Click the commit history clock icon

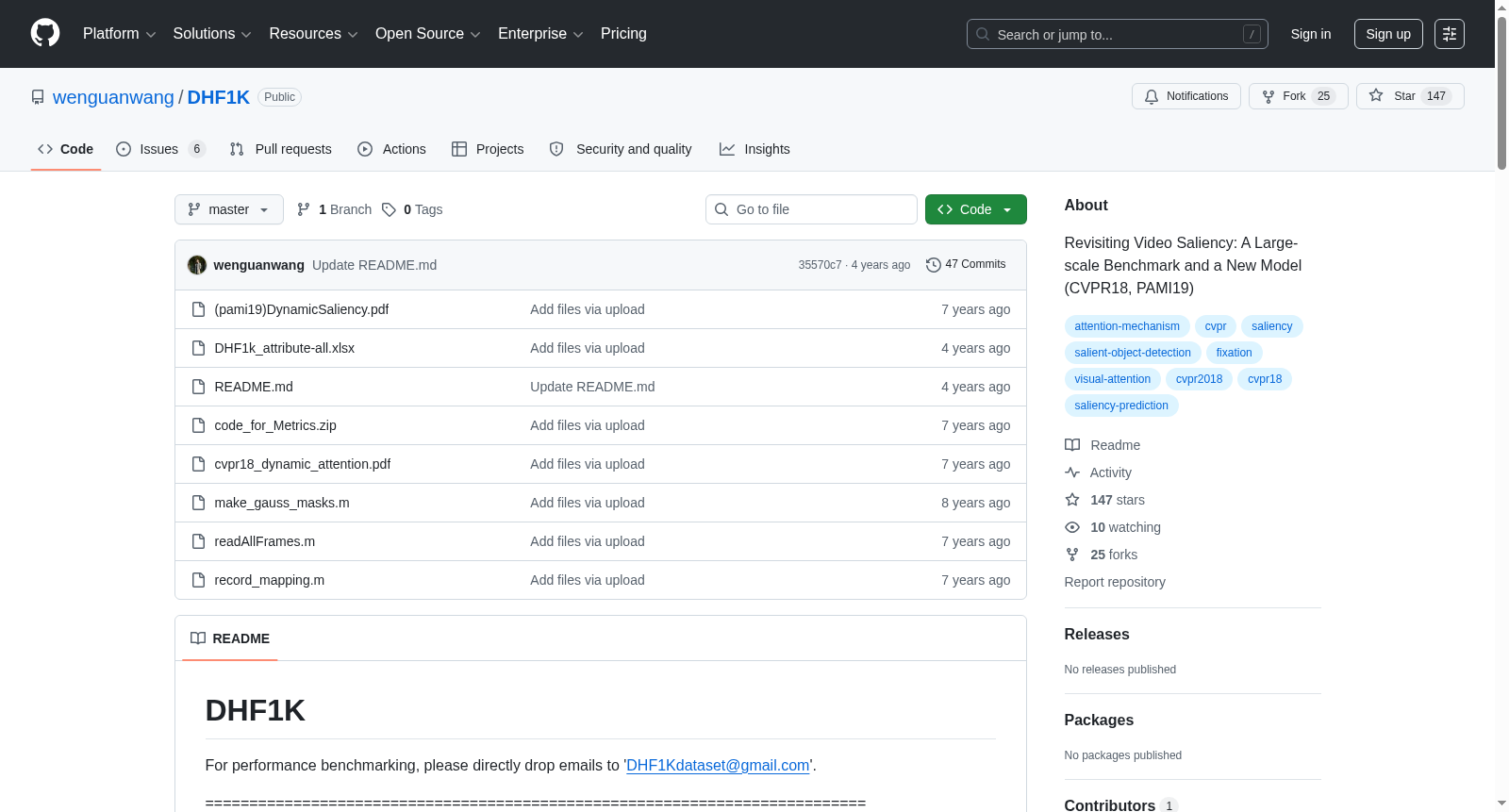click(933, 265)
